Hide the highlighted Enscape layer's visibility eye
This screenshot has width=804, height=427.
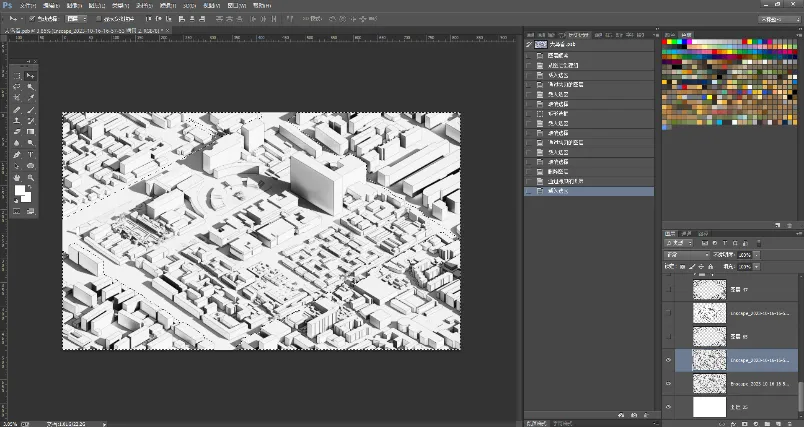[x=668, y=360]
